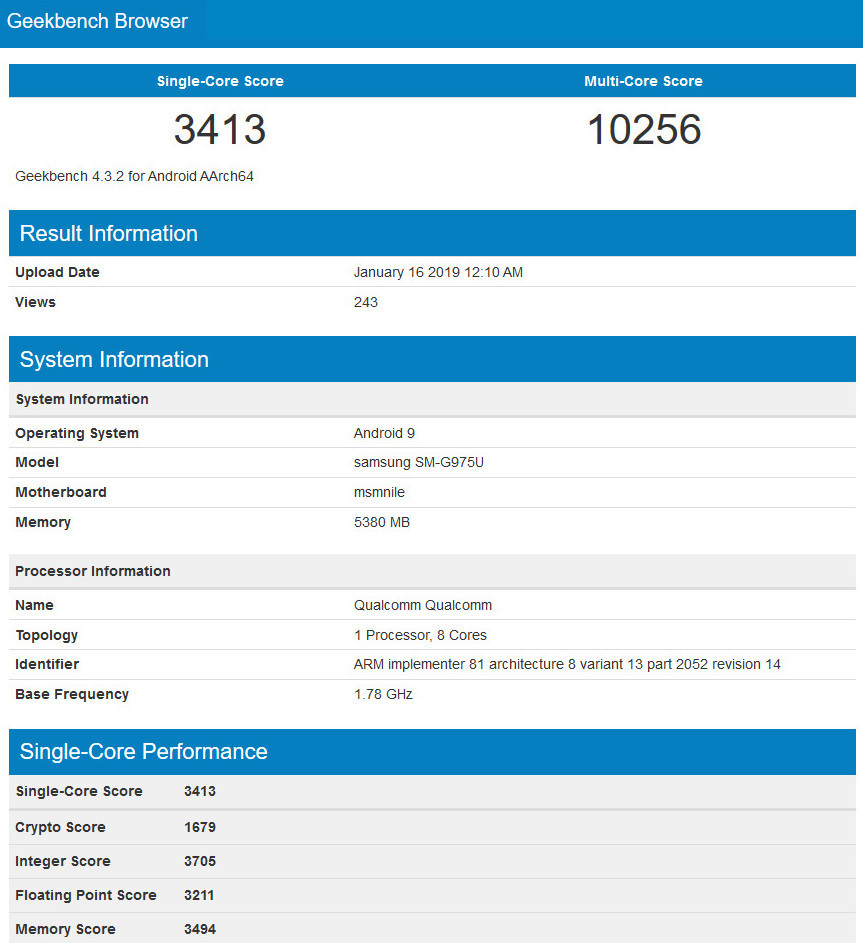Viewport: 863px width, 943px height.
Task: Select the msmnile motherboard value
Action: coord(379,492)
